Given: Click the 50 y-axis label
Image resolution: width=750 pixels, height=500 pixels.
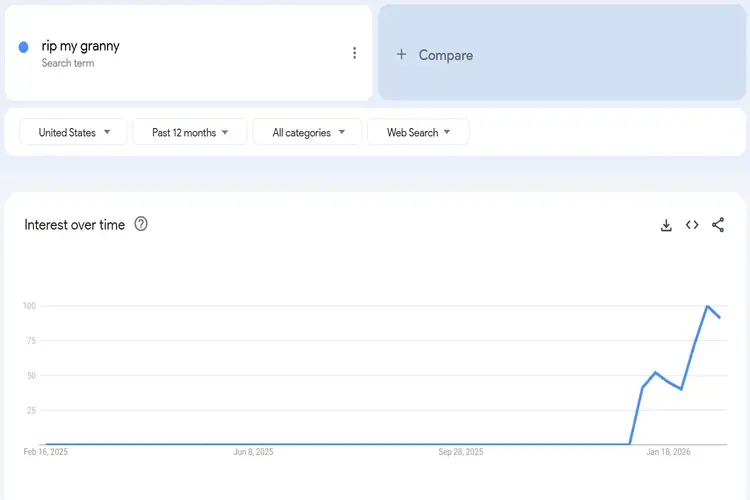Looking at the screenshot, I should tap(31, 376).
